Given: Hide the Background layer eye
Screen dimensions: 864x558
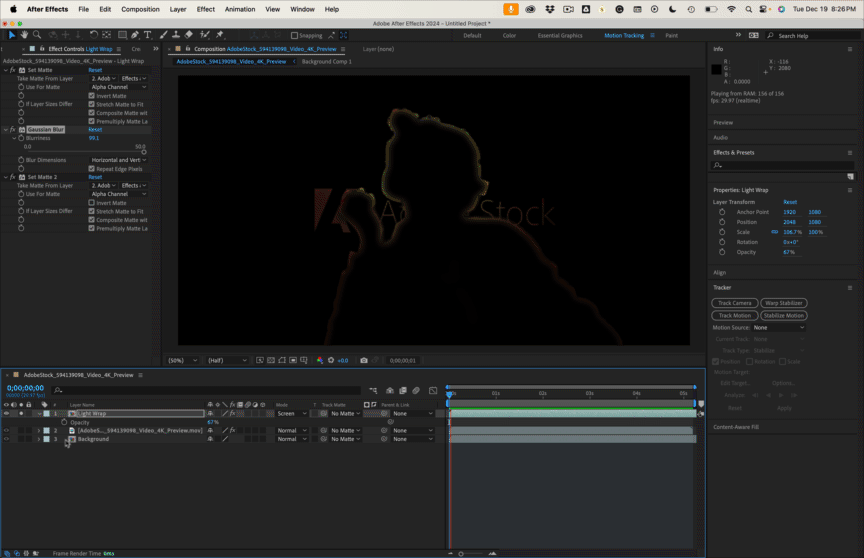Looking at the screenshot, I should coord(7,439).
